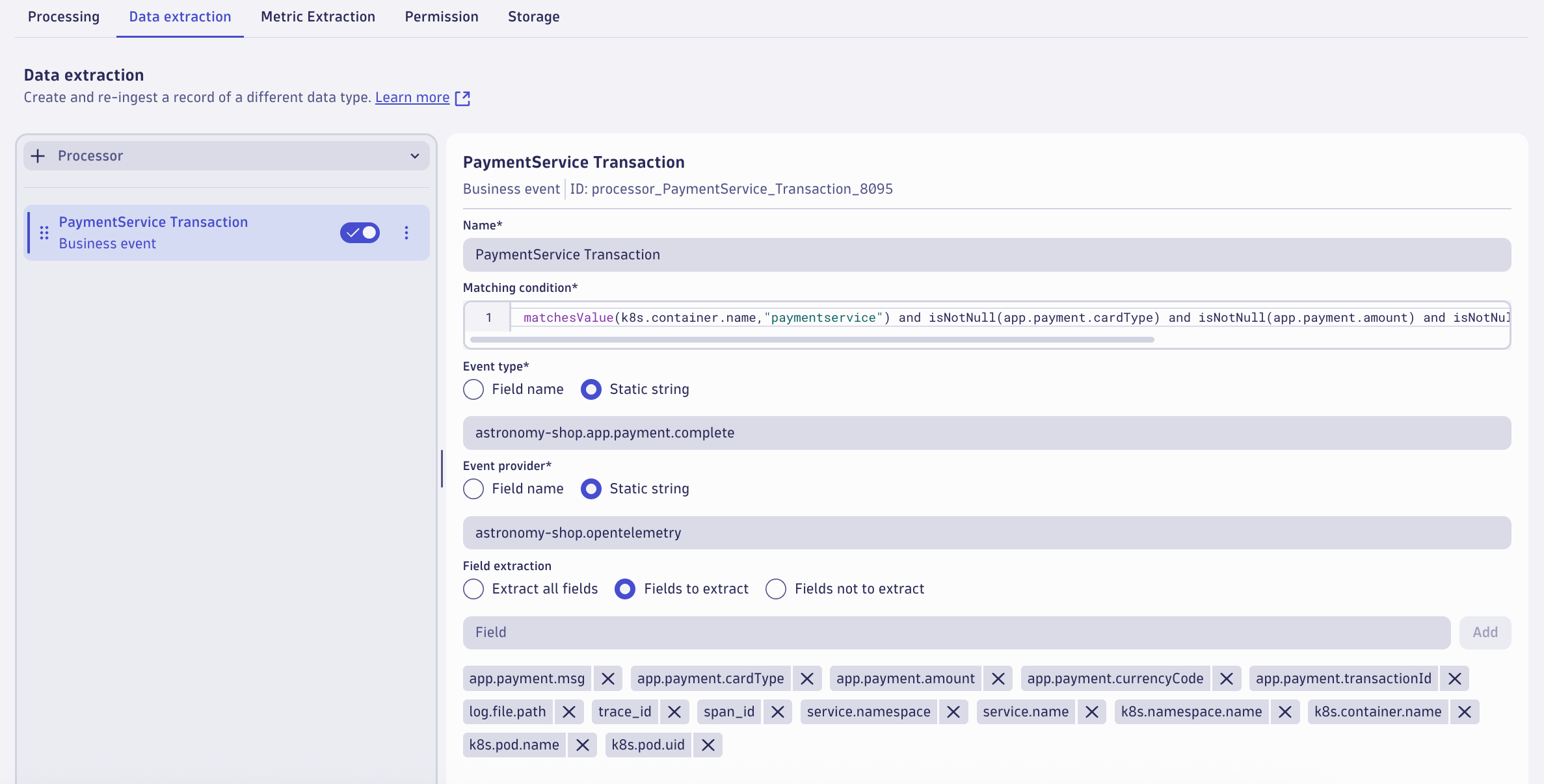The width and height of the screenshot is (1544, 784).
Task: Click the app.payment.cardType chip label
Action: (x=711, y=679)
